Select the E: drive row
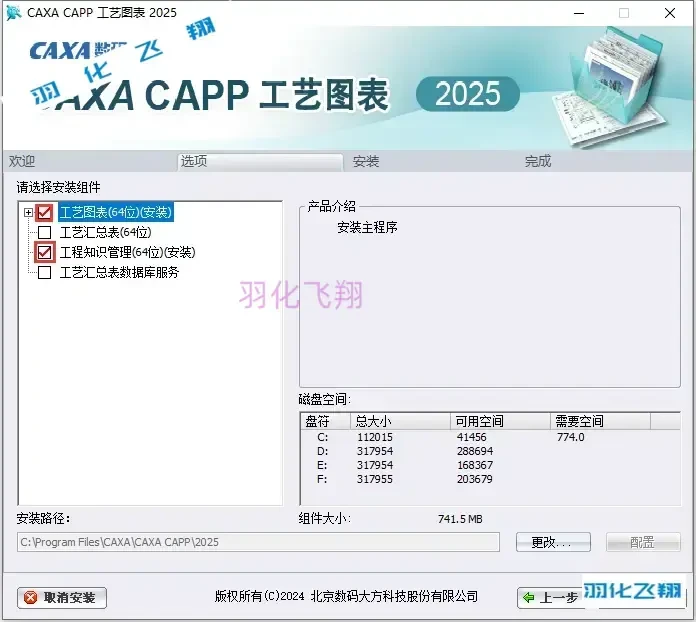 click(x=490, y=465)
